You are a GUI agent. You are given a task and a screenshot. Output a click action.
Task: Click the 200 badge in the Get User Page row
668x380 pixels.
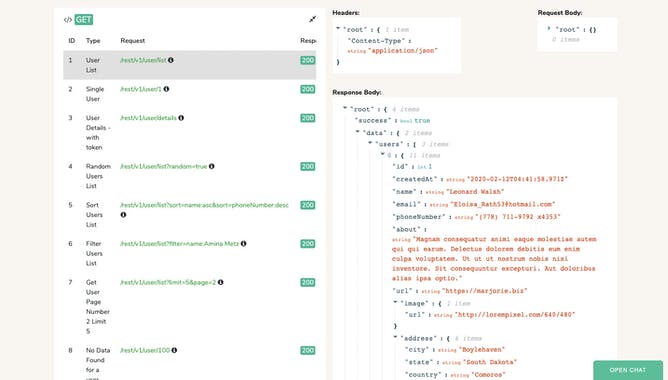[308, 282]
